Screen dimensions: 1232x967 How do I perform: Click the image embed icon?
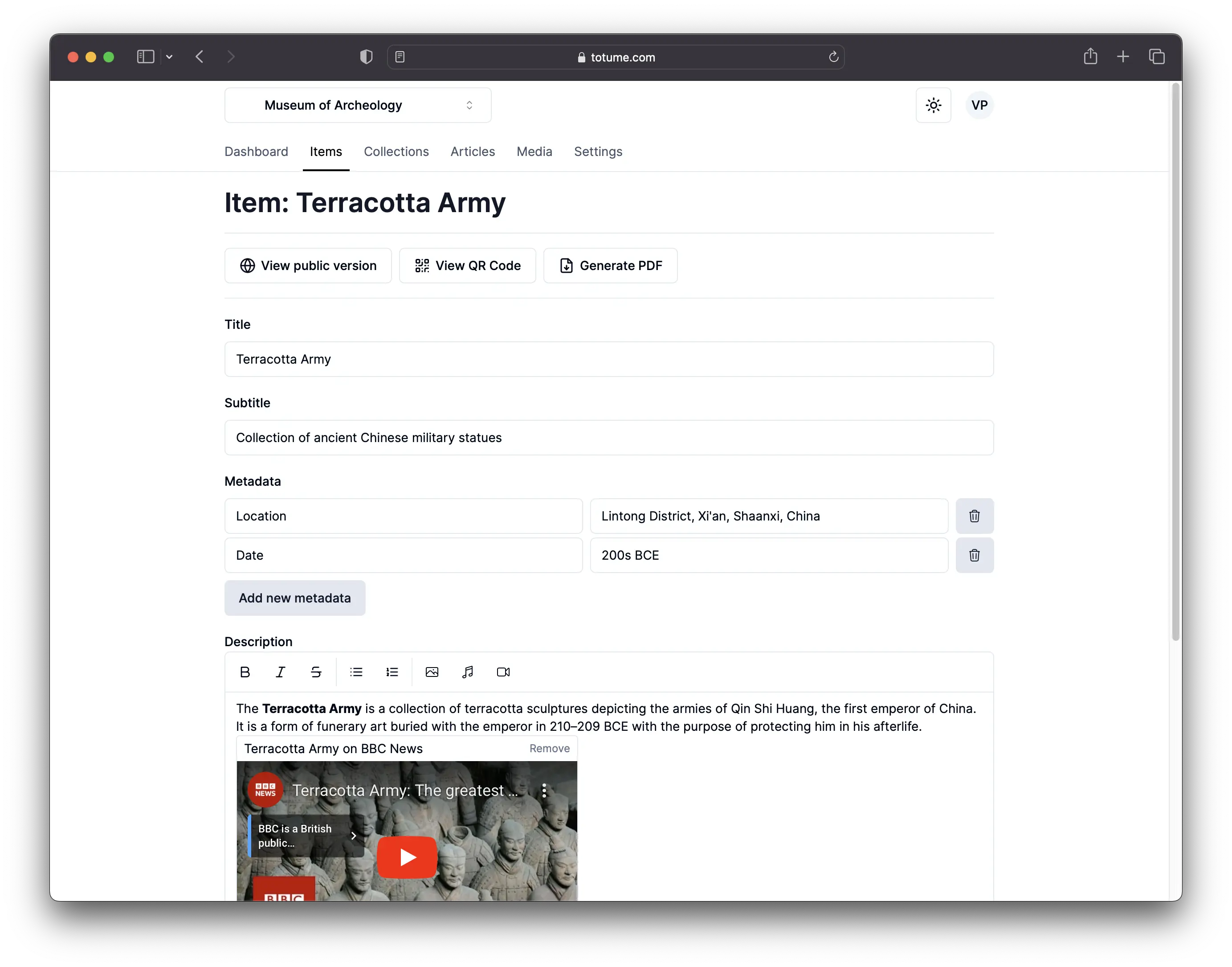432,672
